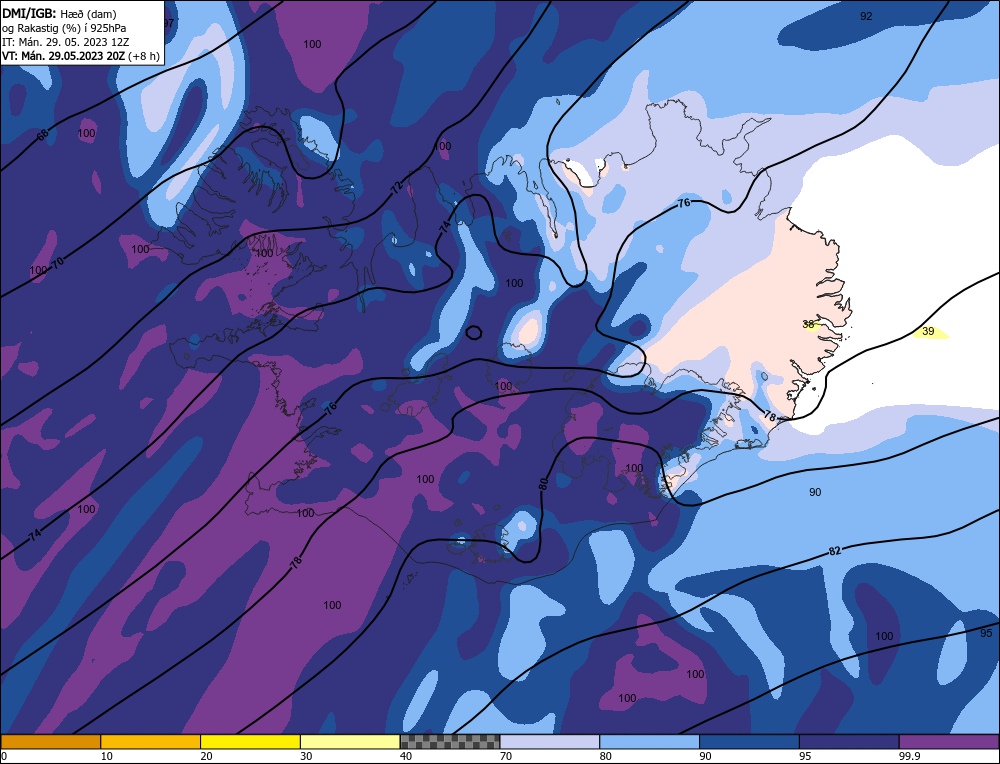This screenshot has height=764, width=1000.
Task: Click the '82' contour label
Action: click(x=835, y=551)
